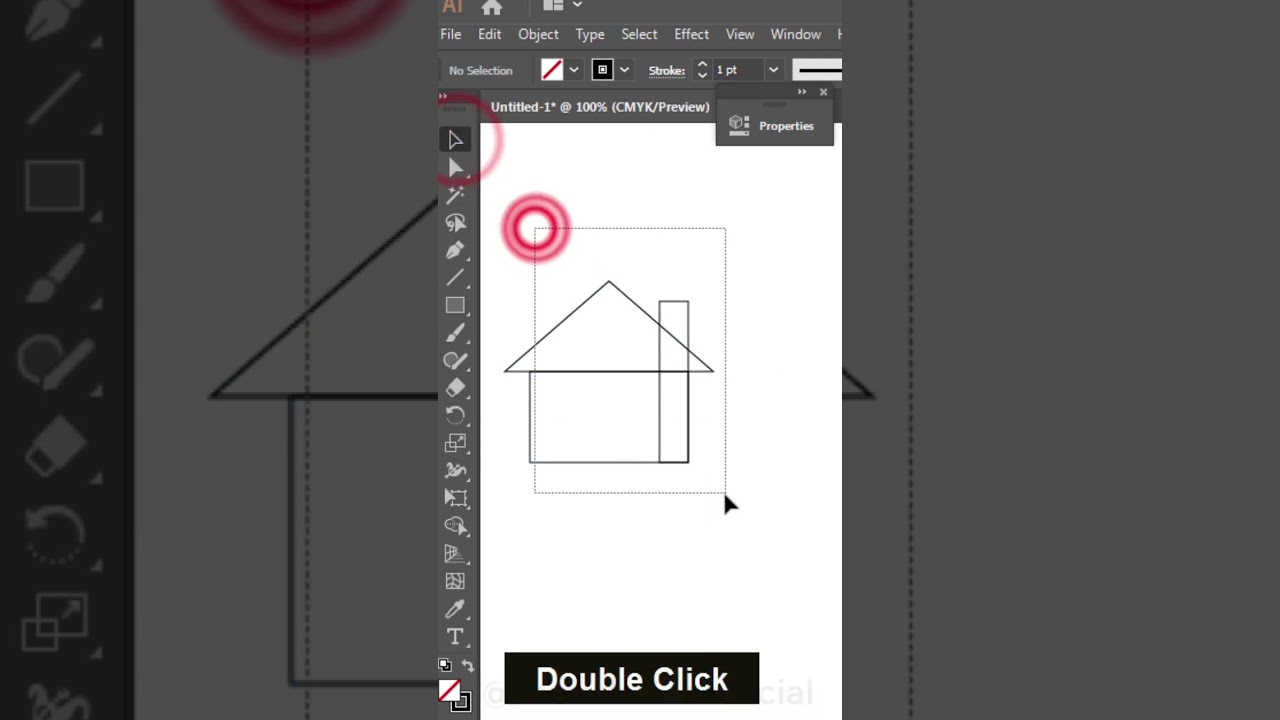Open the control bar stroke color dropdown

tap(624, 70)
